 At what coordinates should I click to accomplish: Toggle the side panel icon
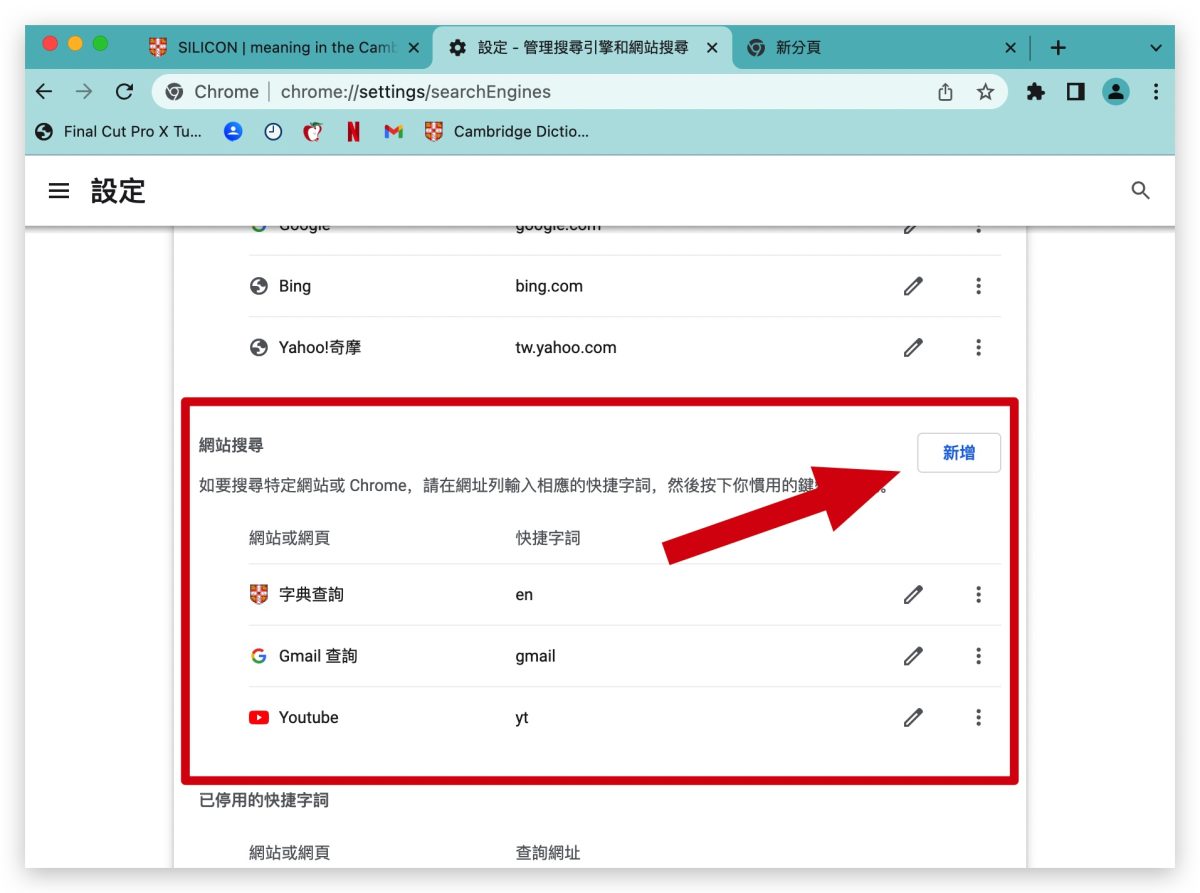(x=1076, y=92)
